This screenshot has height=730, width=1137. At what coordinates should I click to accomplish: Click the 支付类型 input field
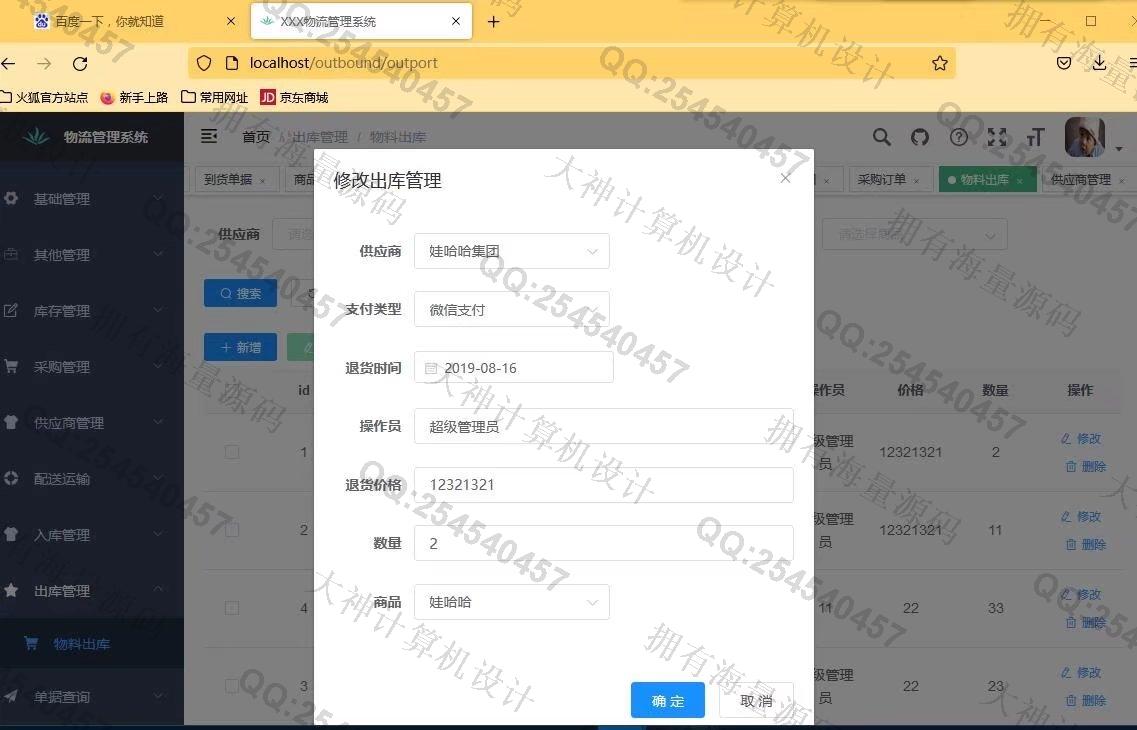coord(511,310)
